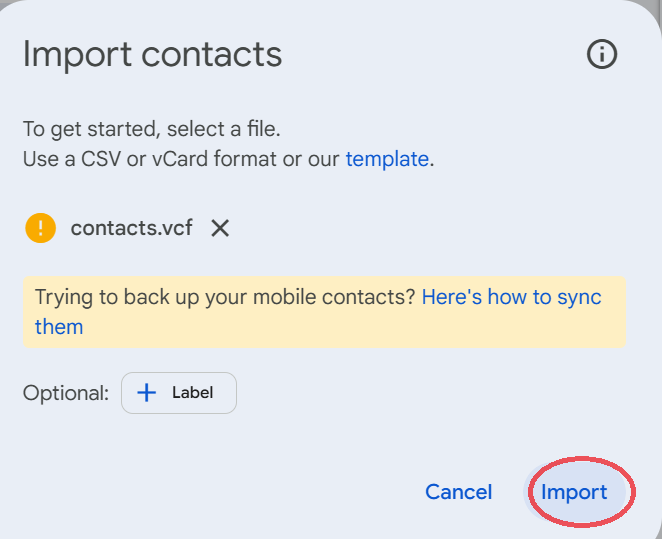Image resolution: width=662 pixels, height=539 pixels.
Task: Click "Trying to back up your mobile contacts?" text
Action: 225,297
